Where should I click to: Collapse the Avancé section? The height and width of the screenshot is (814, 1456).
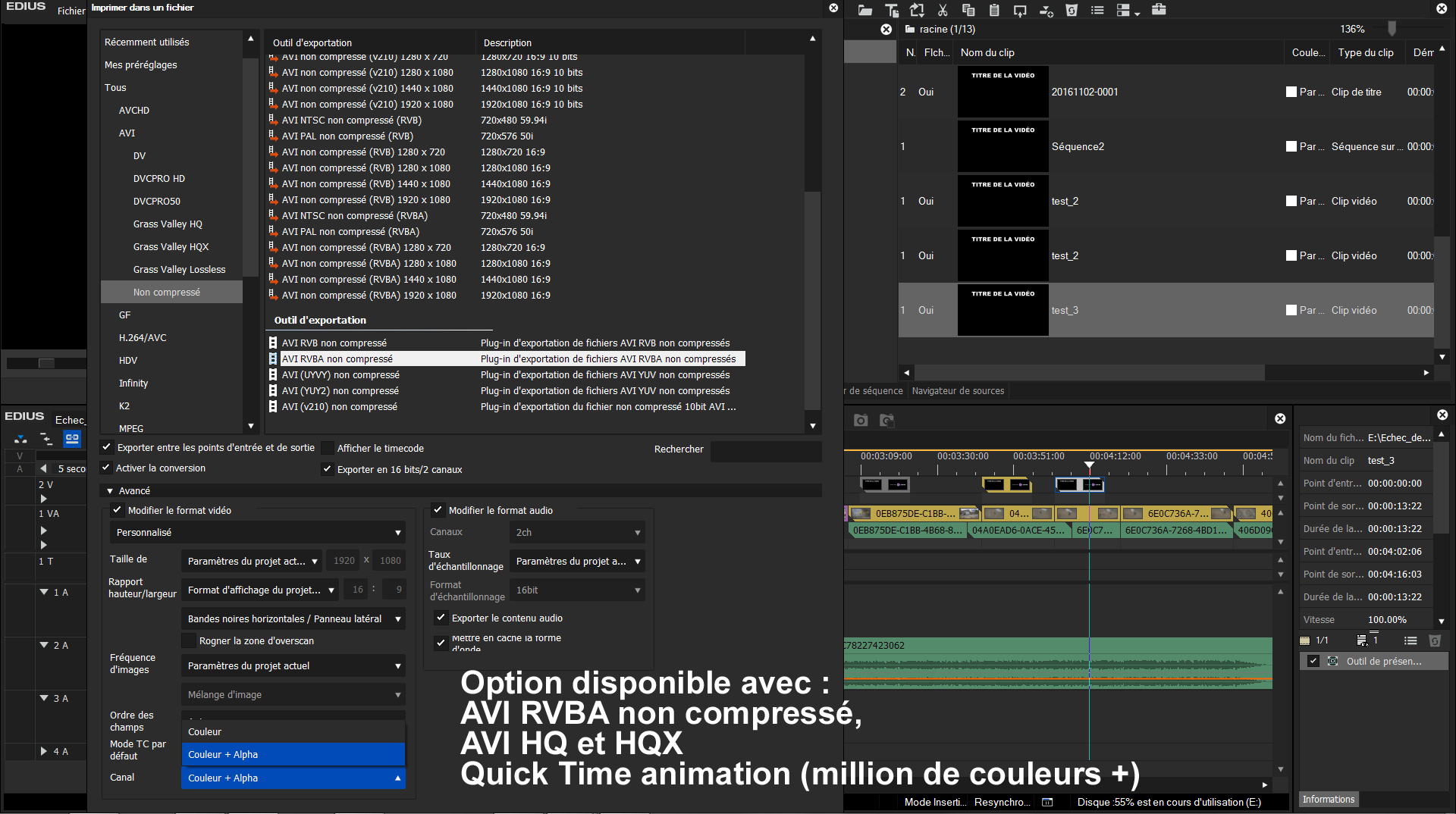click(110, 491)
